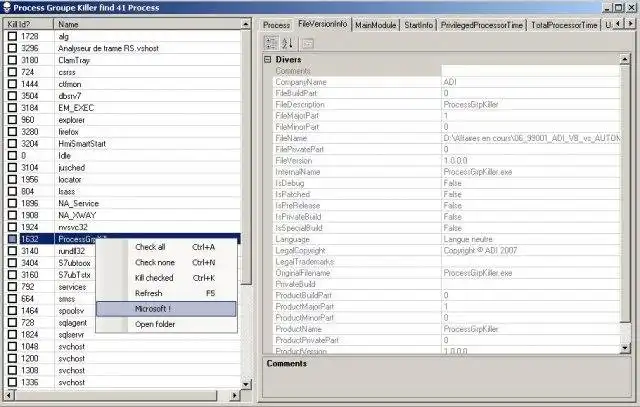Uncheck the ProcessGrpKiller row checkbox 1632

coord(12,239)
